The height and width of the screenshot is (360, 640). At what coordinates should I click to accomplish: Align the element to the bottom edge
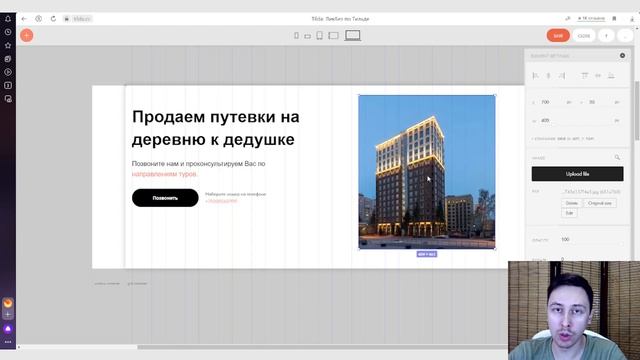pos(611,76)
